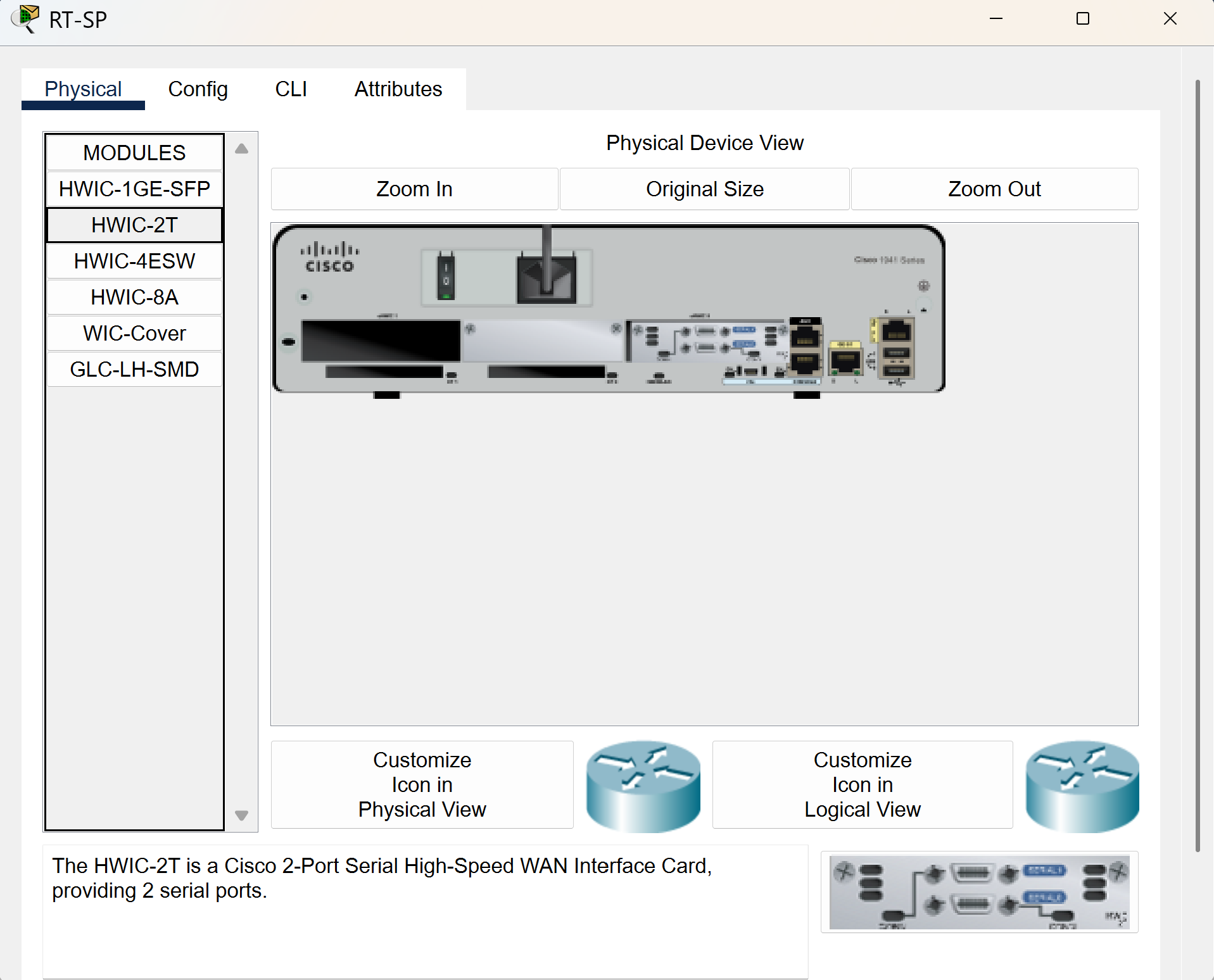1214x980 pixels.
Task: Select the HWIC-1GE-SFP module
Action: [x=134, y=189]
